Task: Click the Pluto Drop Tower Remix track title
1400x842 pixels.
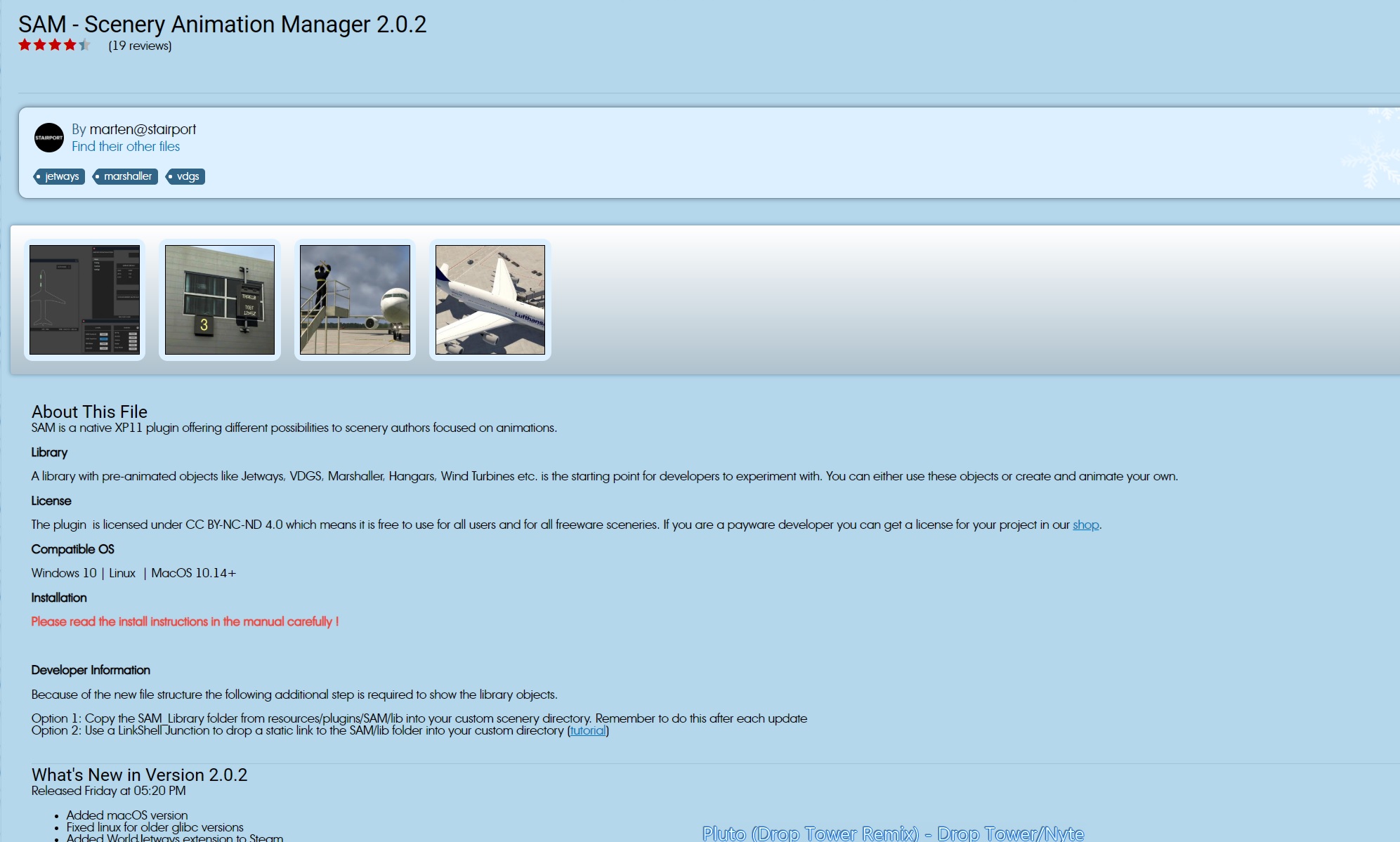Action: (x=893, y=834)
